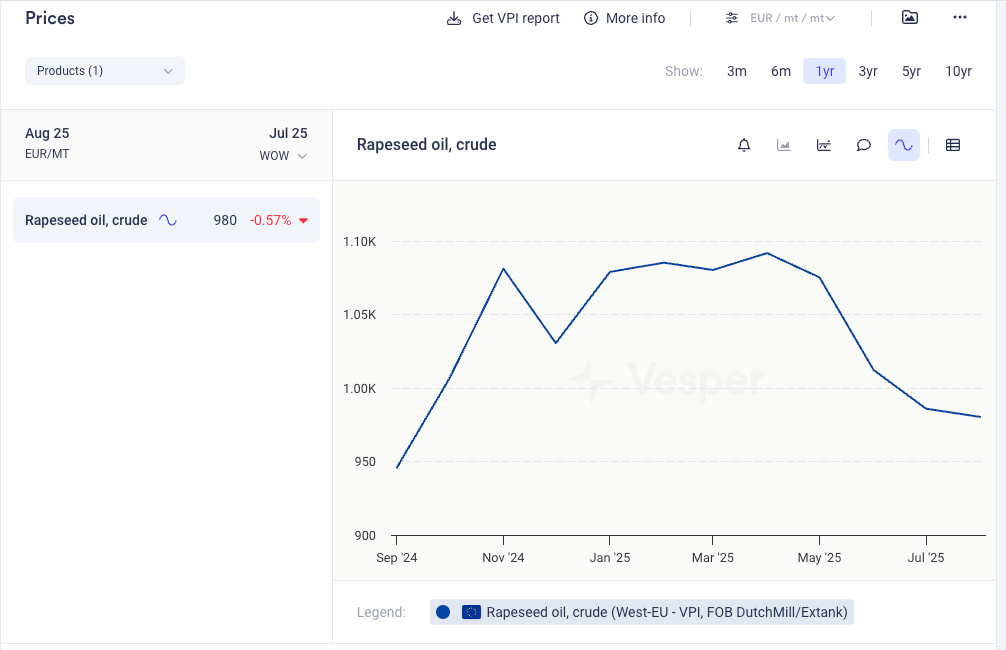Select the 5yr time range

pyautogui.click(x=911, y=71)
